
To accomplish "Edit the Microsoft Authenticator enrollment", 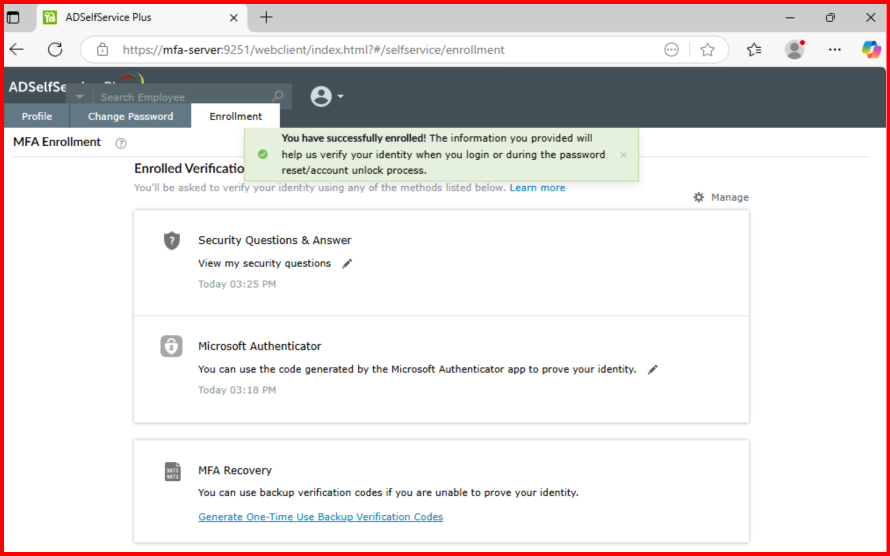I will 653,369.
